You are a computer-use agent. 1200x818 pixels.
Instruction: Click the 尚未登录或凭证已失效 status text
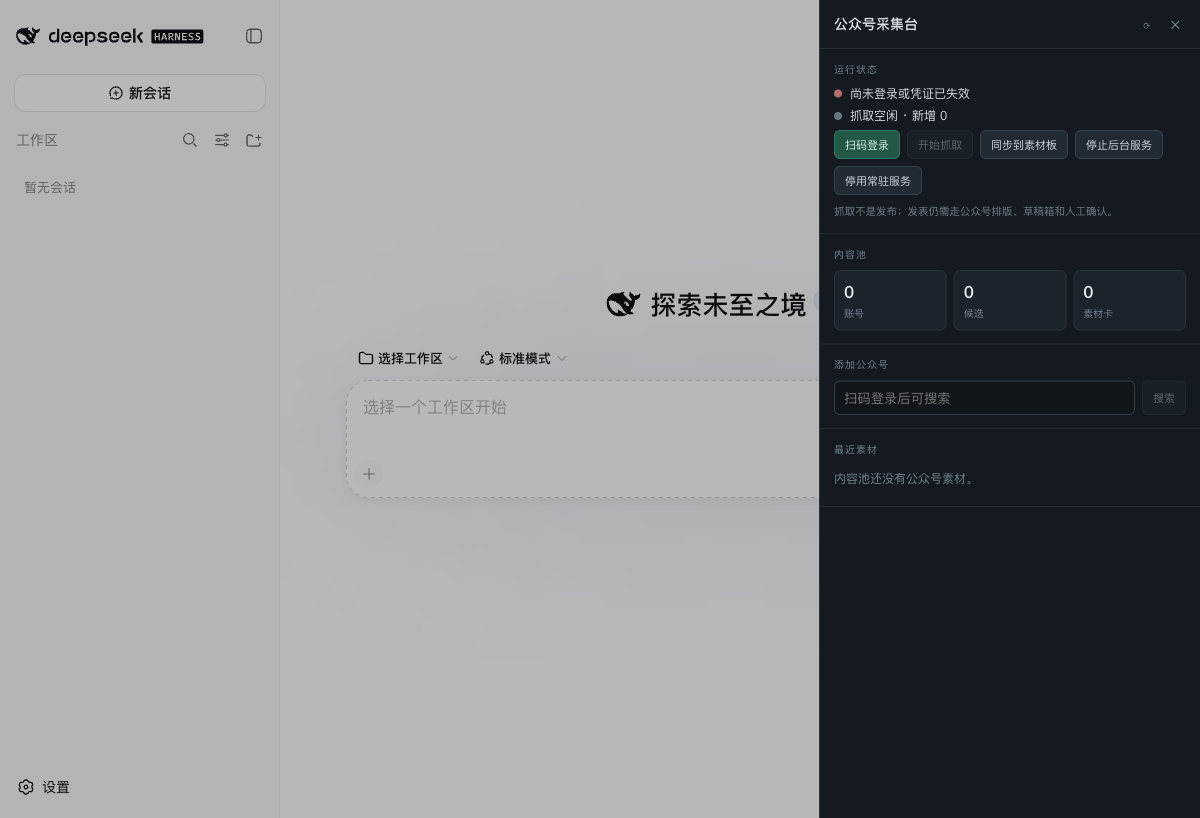click(910, 93)
